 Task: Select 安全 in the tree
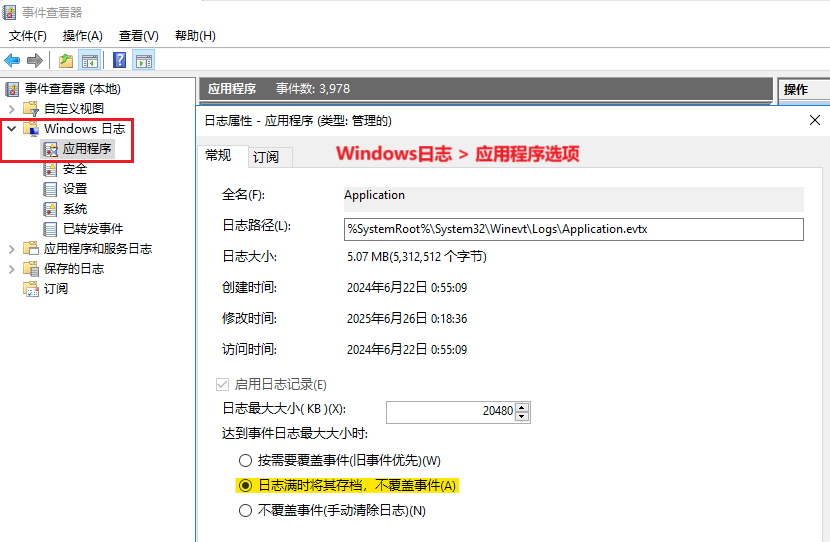tap(75, 169)
